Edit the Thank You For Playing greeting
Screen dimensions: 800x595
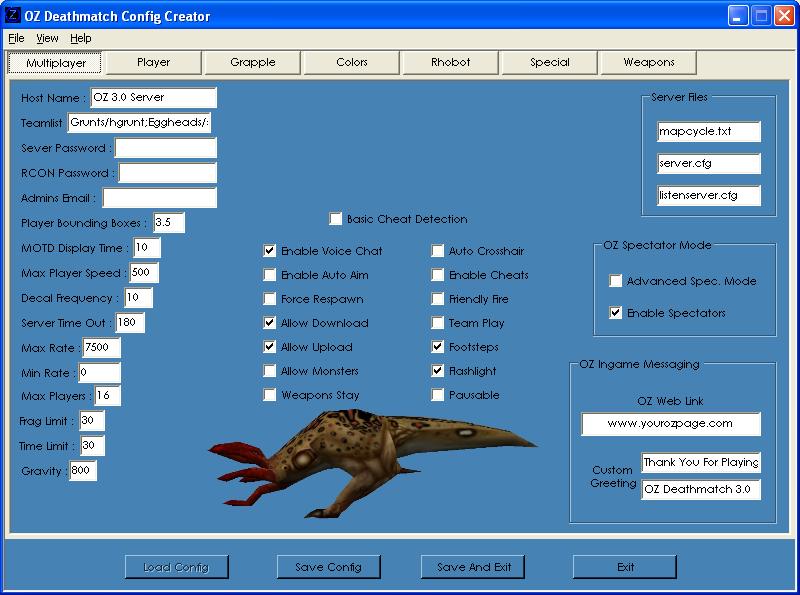[701, 462]
